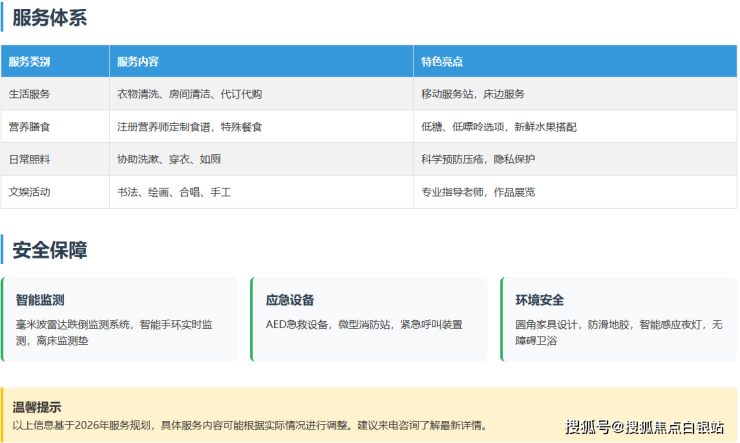Click the 衣物清洗、房间清洁、代订代购 cell
740x443 pixels.
click(189, 94)
